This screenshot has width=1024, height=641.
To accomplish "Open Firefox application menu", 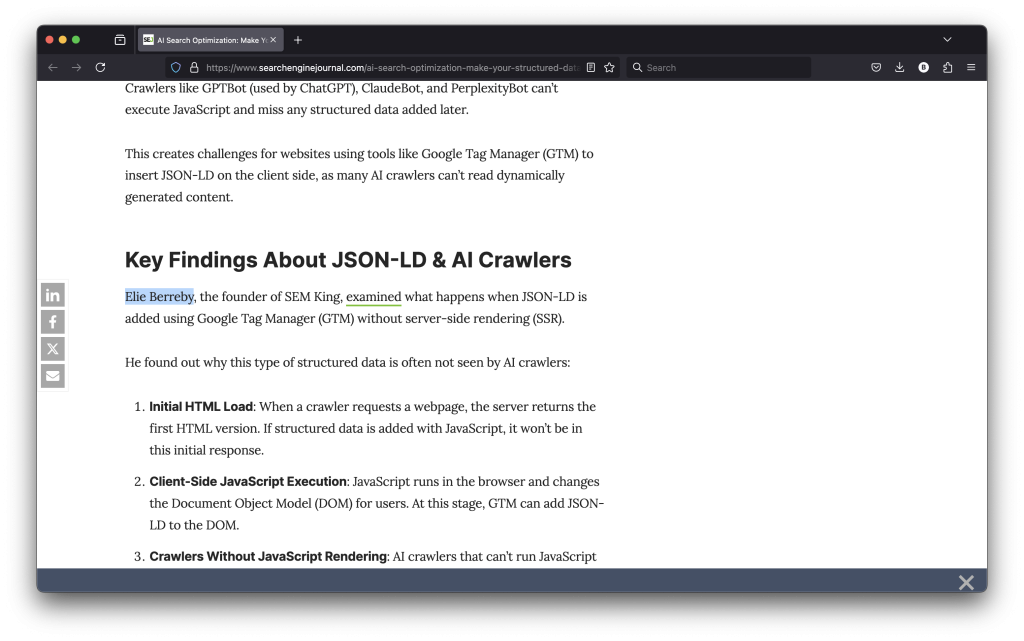I will (971, 67).
